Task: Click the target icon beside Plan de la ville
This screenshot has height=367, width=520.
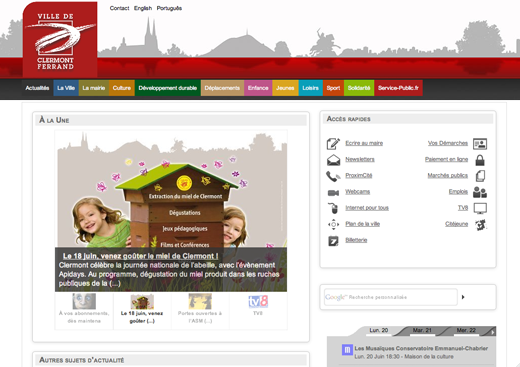Action: point(333,224)
